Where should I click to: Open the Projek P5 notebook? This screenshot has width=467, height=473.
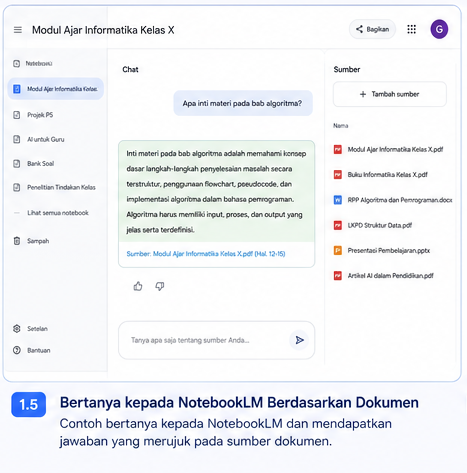point(40,115)
